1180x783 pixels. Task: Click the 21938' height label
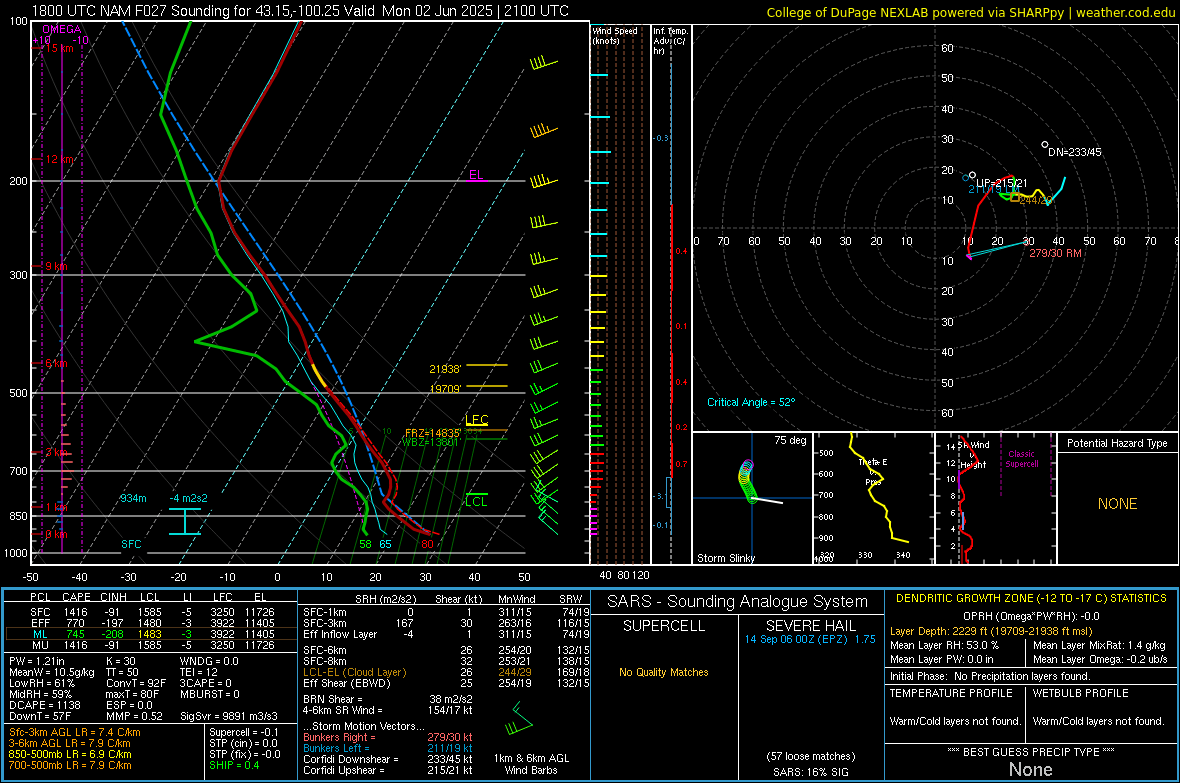pos(445,370)
